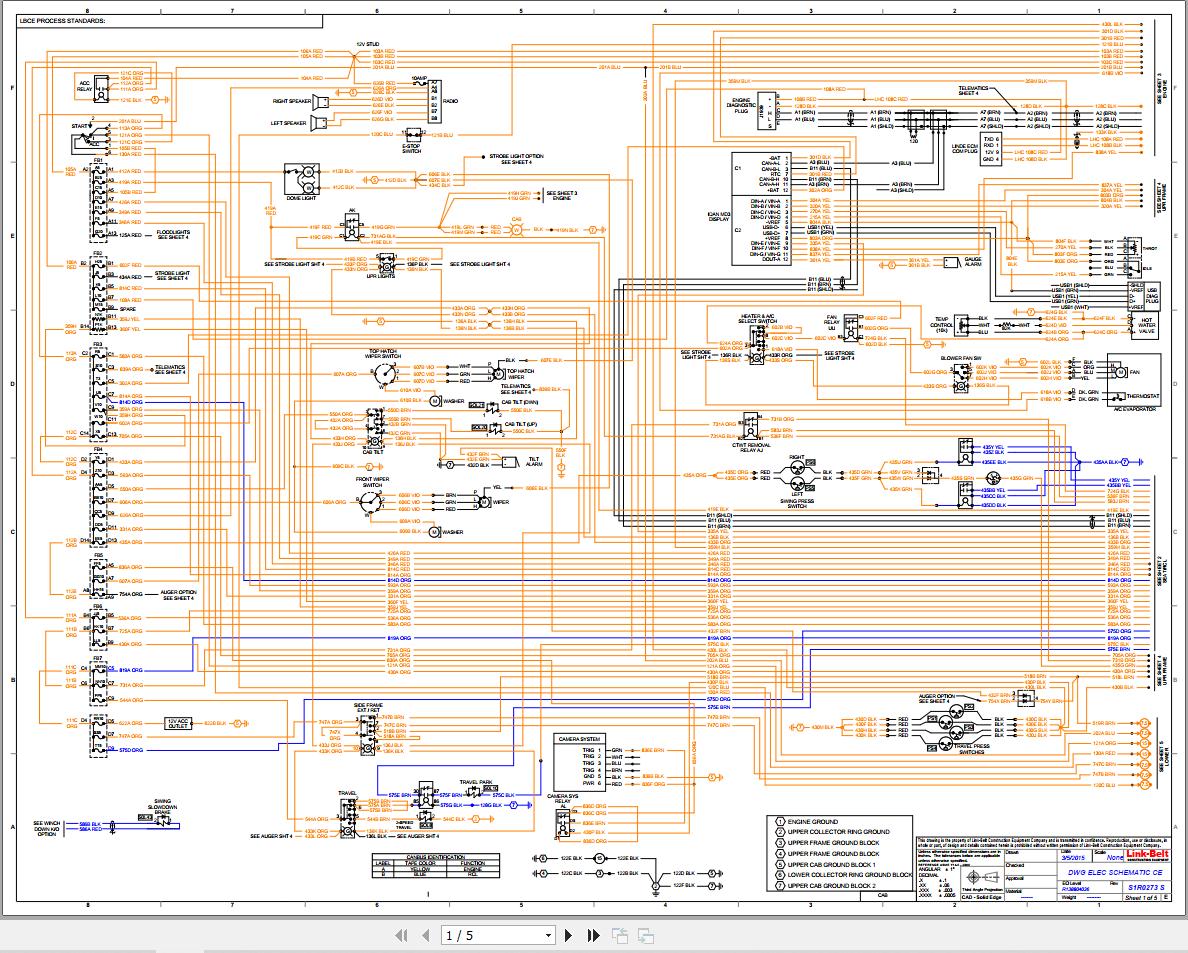Click the Sheet 1 of 5 label
This screenshot has width=1188, height=953.
pyautogui.click(x=1142, y=897)
